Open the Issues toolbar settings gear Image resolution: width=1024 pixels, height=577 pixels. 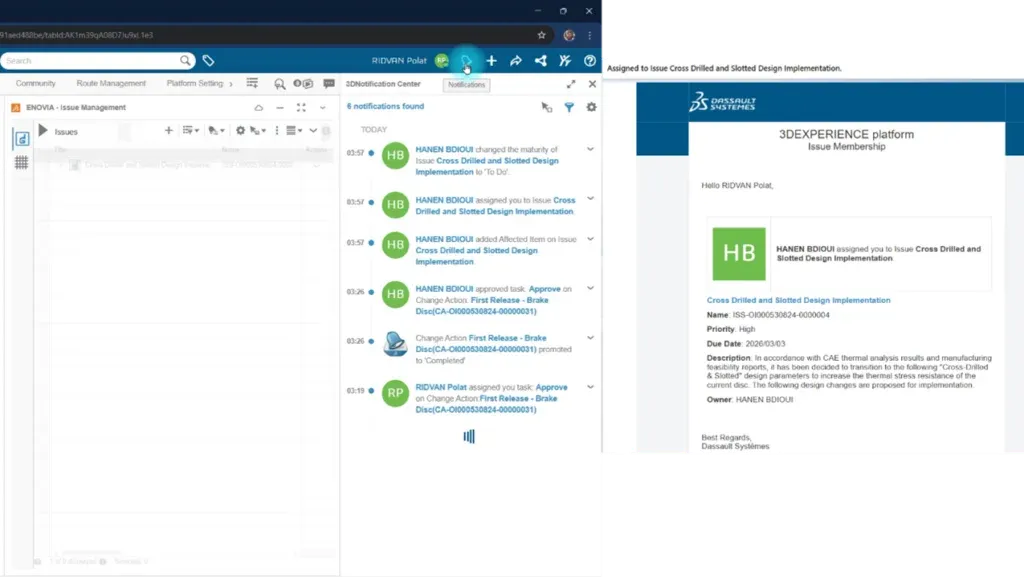(240, 131)
